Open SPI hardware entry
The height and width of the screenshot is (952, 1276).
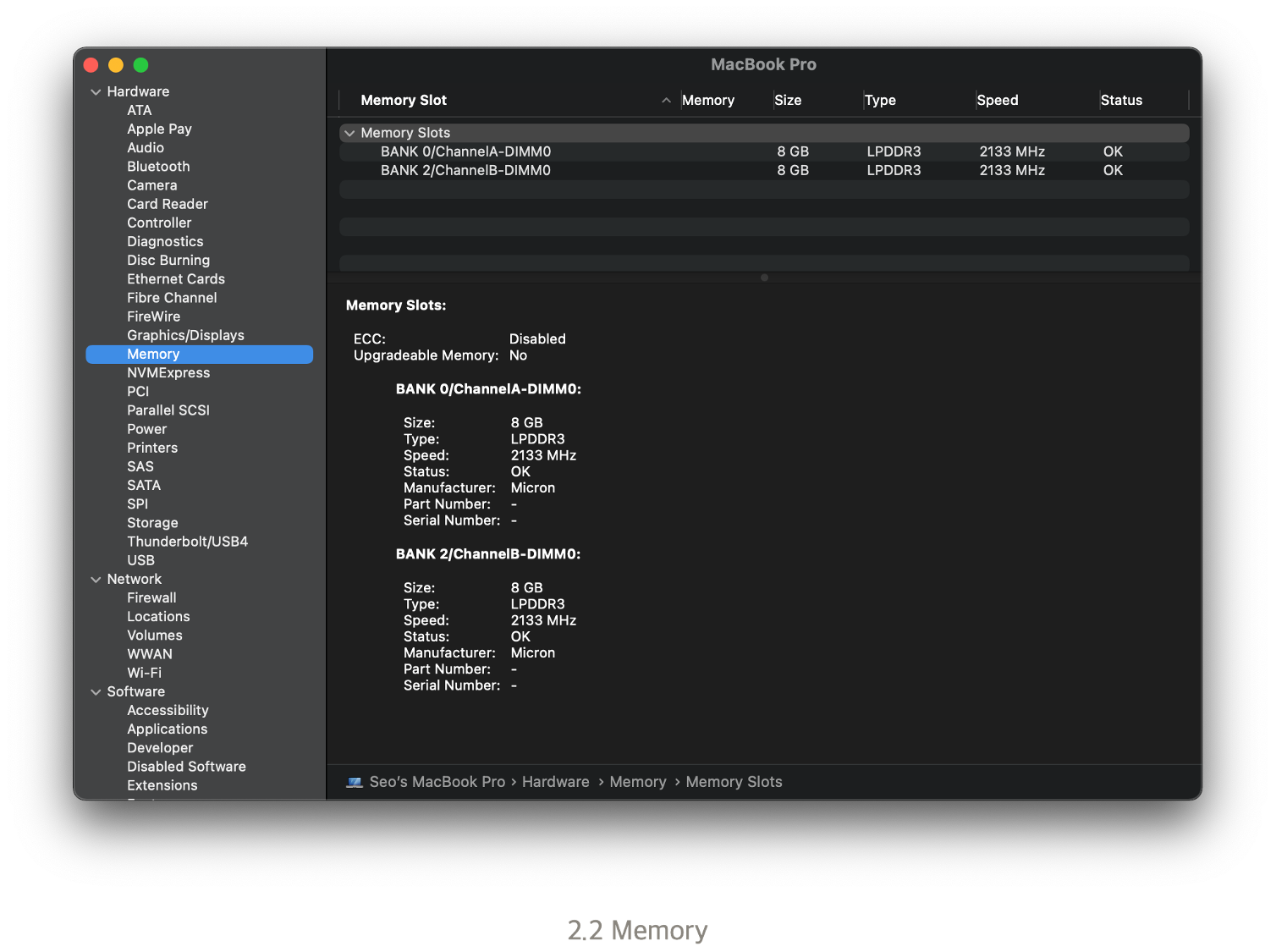point(137,504)
